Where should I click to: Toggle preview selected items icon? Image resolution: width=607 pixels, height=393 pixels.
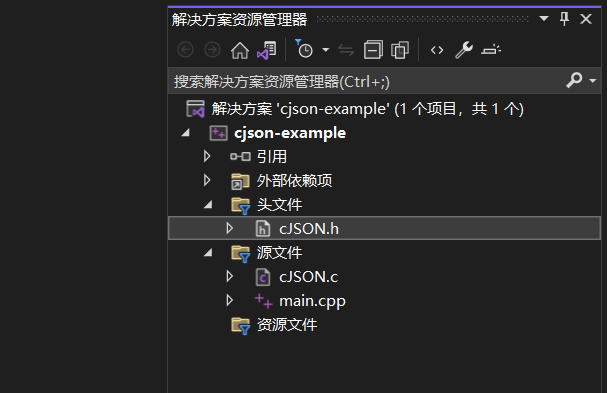tap(491, 50)
